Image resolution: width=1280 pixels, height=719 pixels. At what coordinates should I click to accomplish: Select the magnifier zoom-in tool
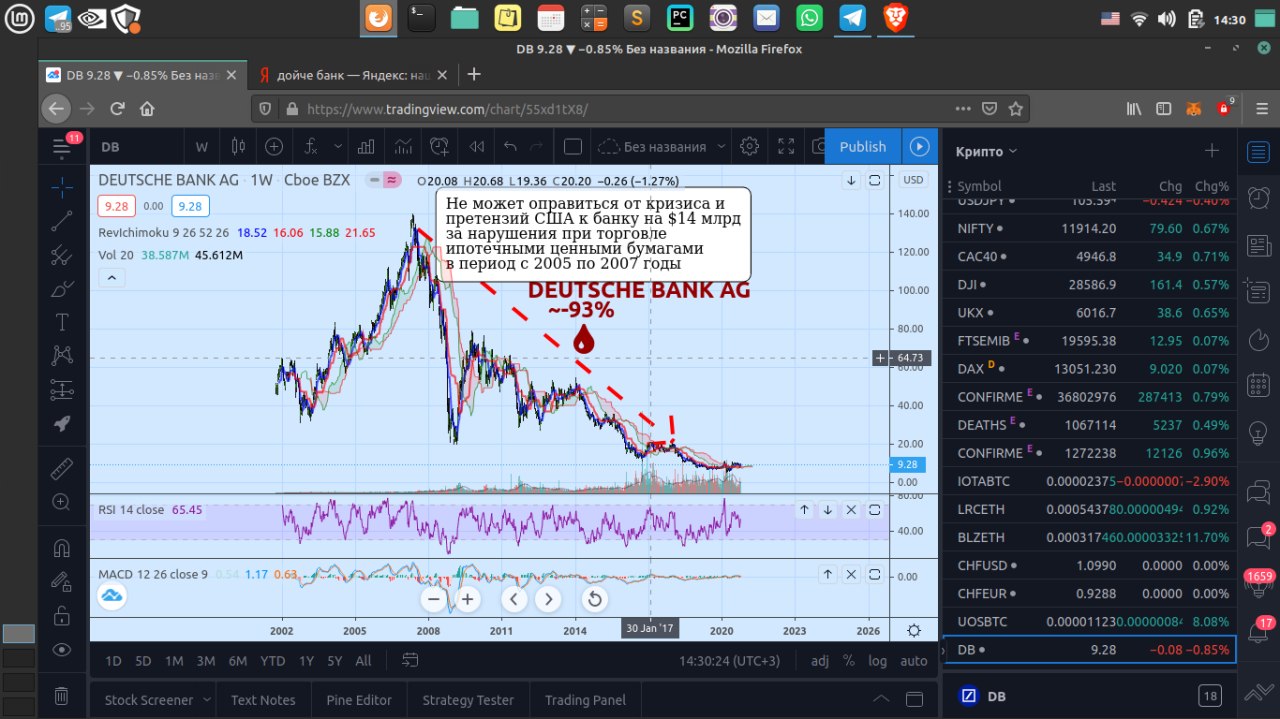62,502
